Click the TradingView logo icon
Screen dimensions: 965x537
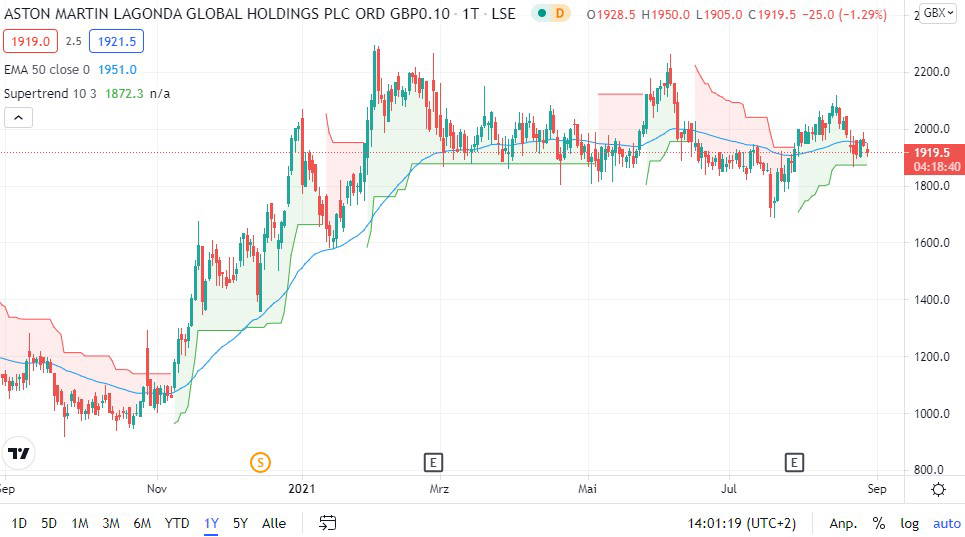[x=19, y=453]
